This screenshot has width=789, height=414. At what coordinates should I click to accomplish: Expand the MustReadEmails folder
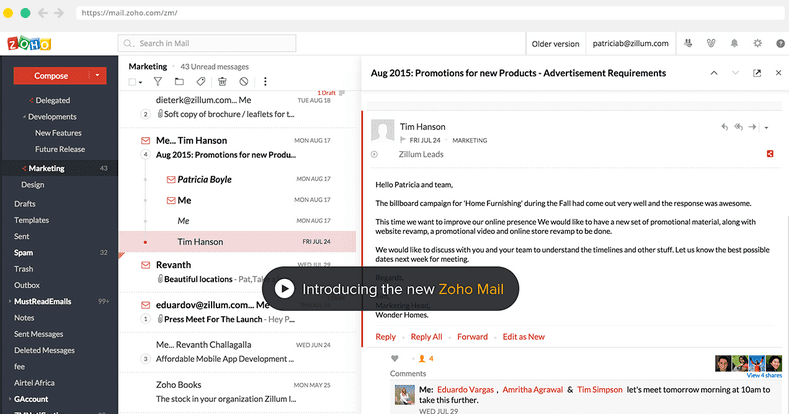pyautogui.click(x=10, y=301)
